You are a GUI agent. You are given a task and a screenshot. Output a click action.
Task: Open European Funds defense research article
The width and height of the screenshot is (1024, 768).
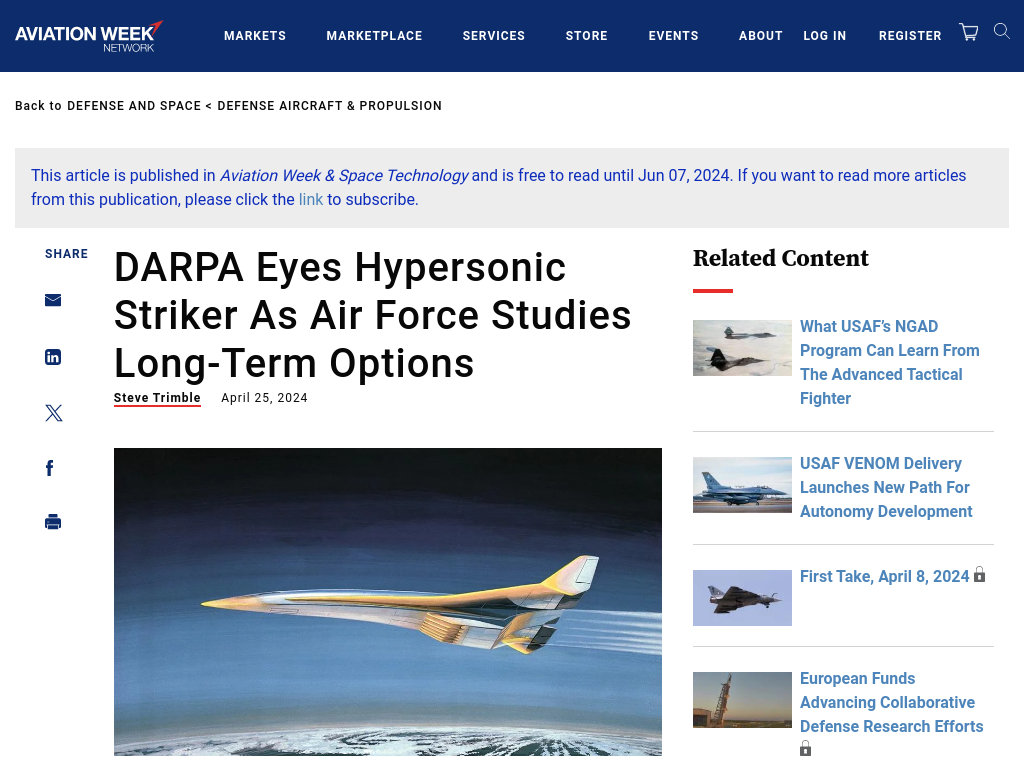[891, 703]
